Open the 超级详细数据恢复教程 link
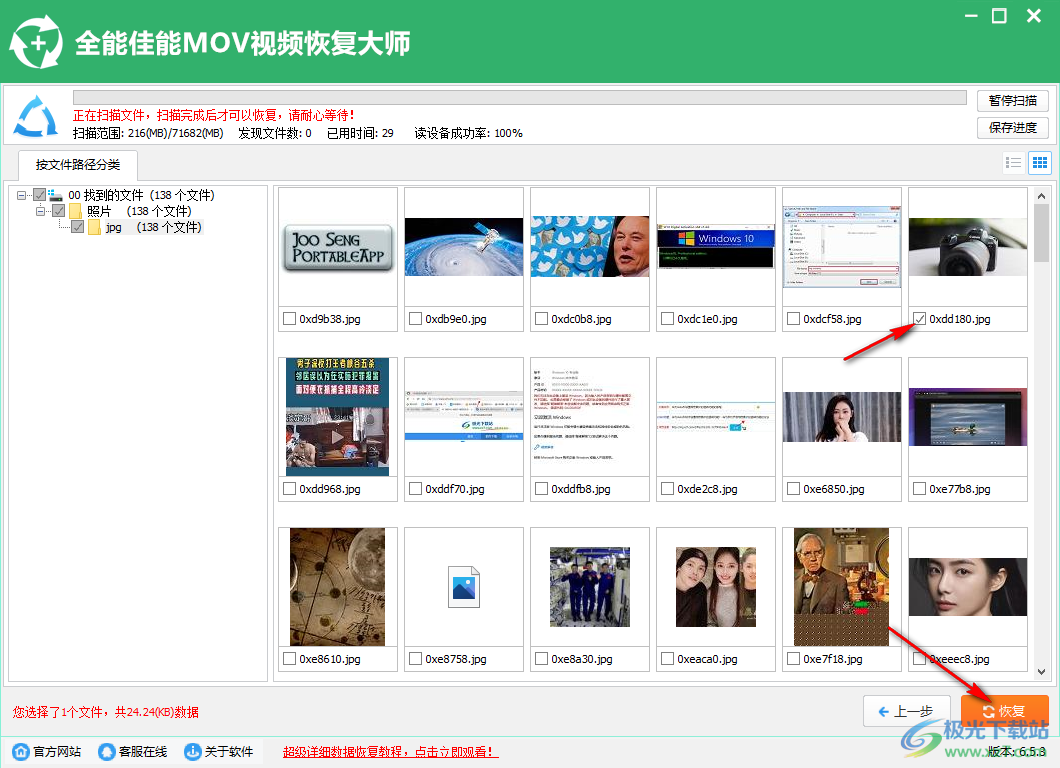The width and height of the screenshot is (1060, 768). pos(390,752)
